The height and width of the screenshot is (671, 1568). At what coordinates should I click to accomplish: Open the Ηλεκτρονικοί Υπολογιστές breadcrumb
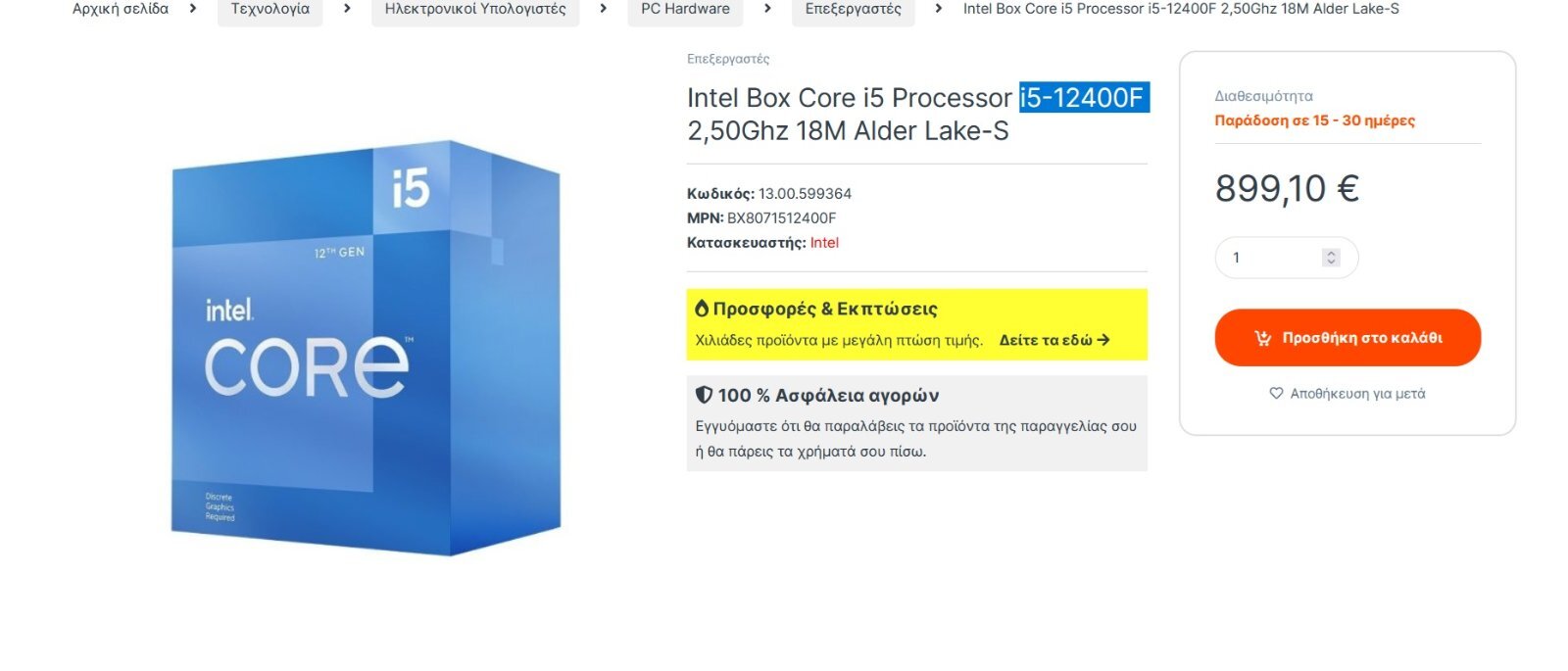[475, 9]
